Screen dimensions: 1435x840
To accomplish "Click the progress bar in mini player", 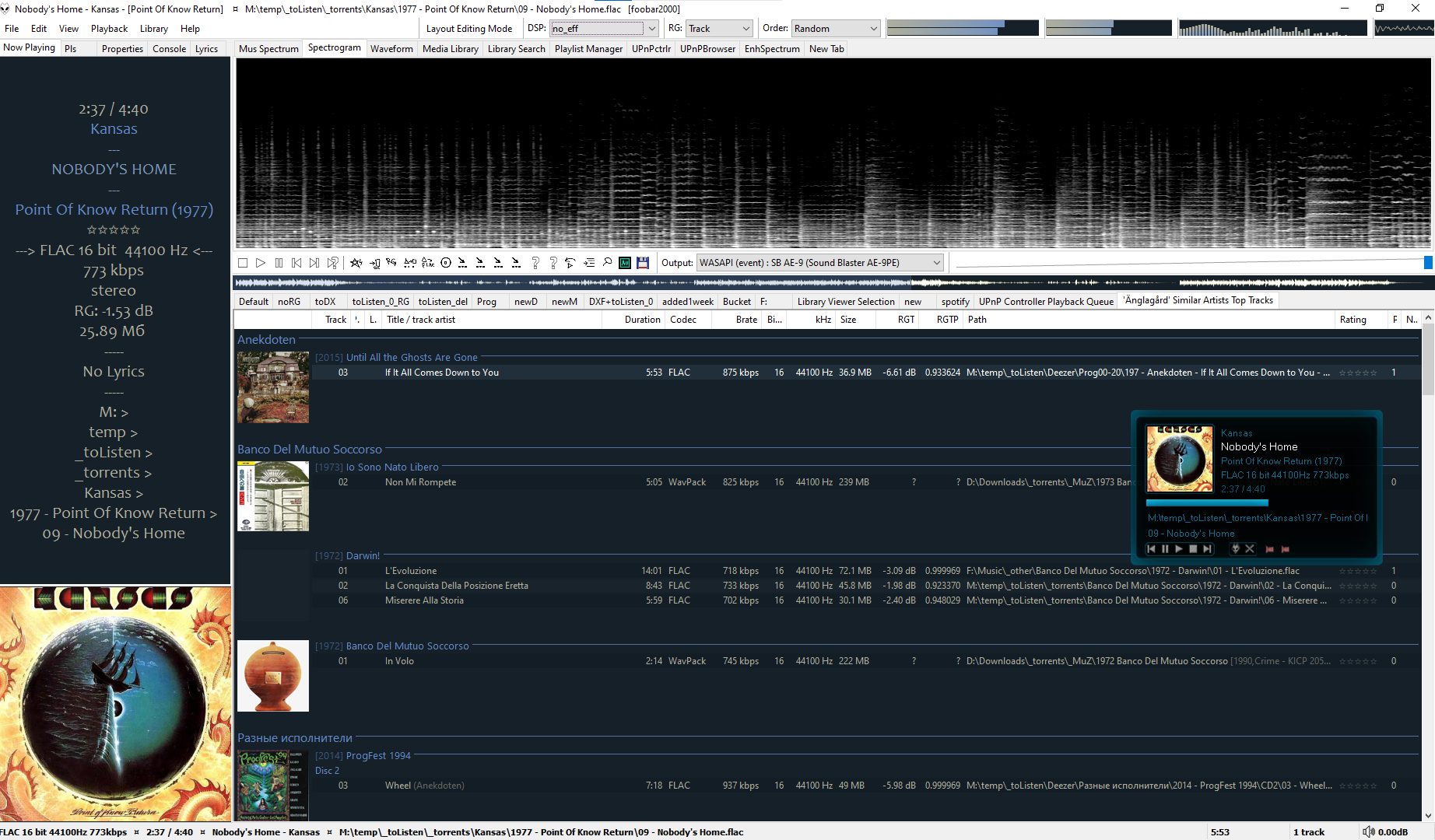I will tap(1206, 503).
